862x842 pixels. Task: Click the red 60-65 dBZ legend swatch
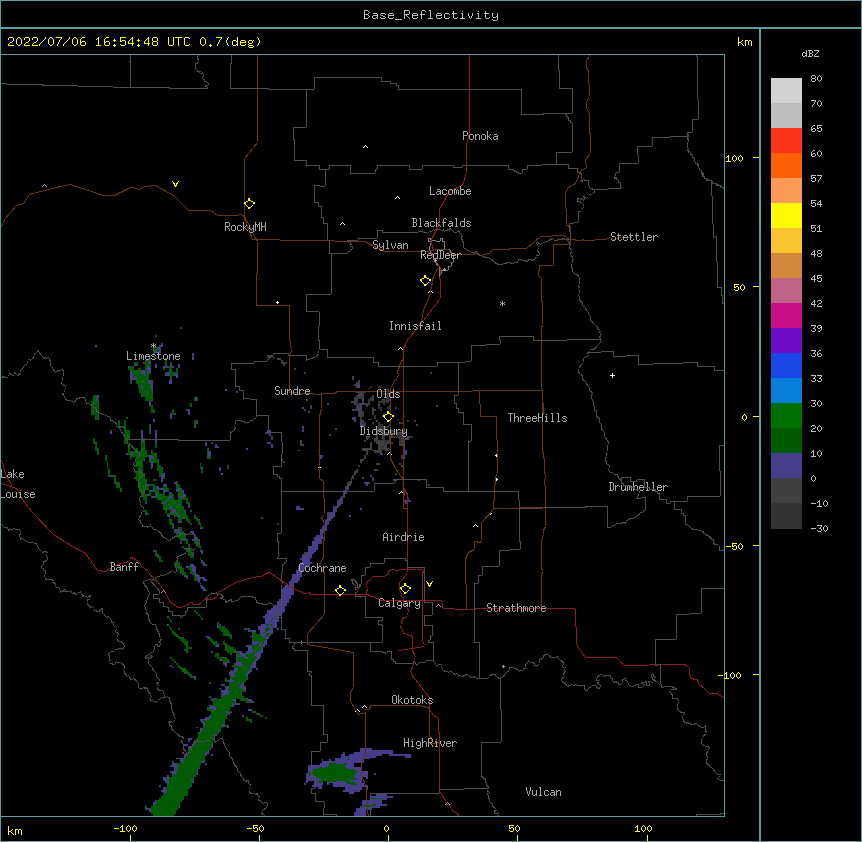coord(786,141)
